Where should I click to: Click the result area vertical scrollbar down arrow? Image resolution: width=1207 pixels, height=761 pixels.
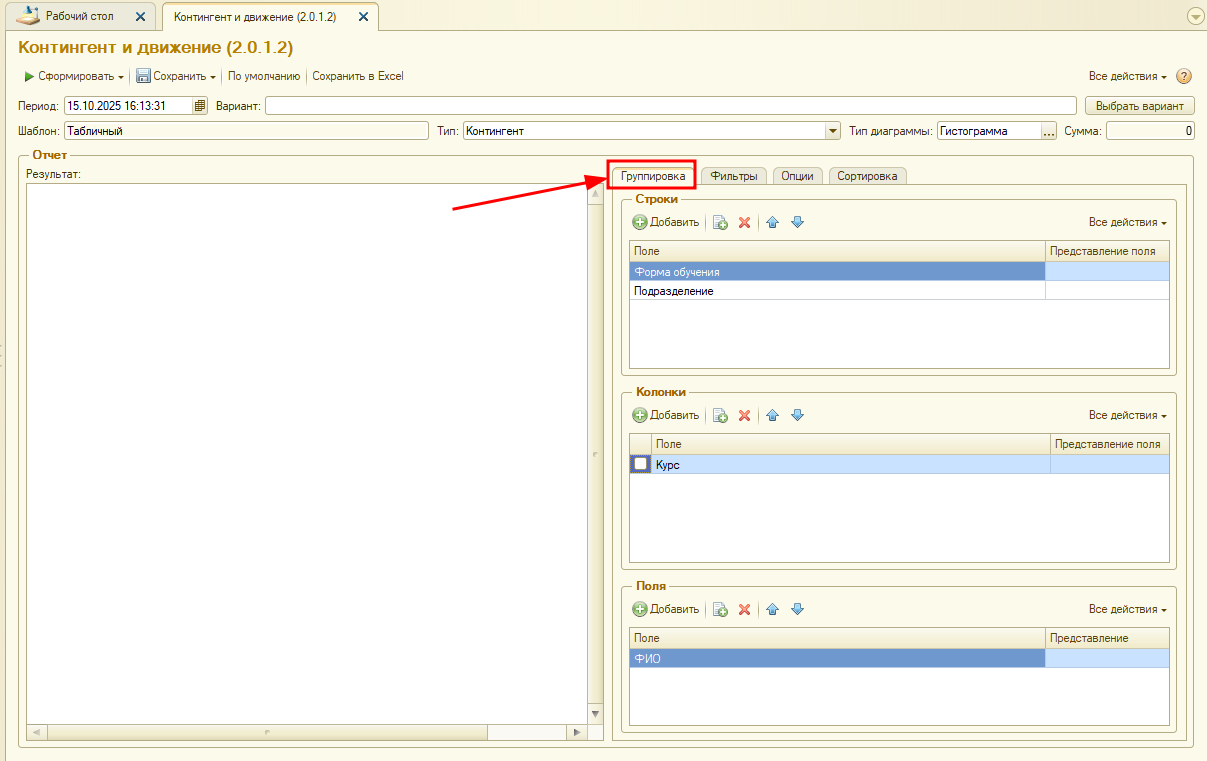[x=596, y=713]
